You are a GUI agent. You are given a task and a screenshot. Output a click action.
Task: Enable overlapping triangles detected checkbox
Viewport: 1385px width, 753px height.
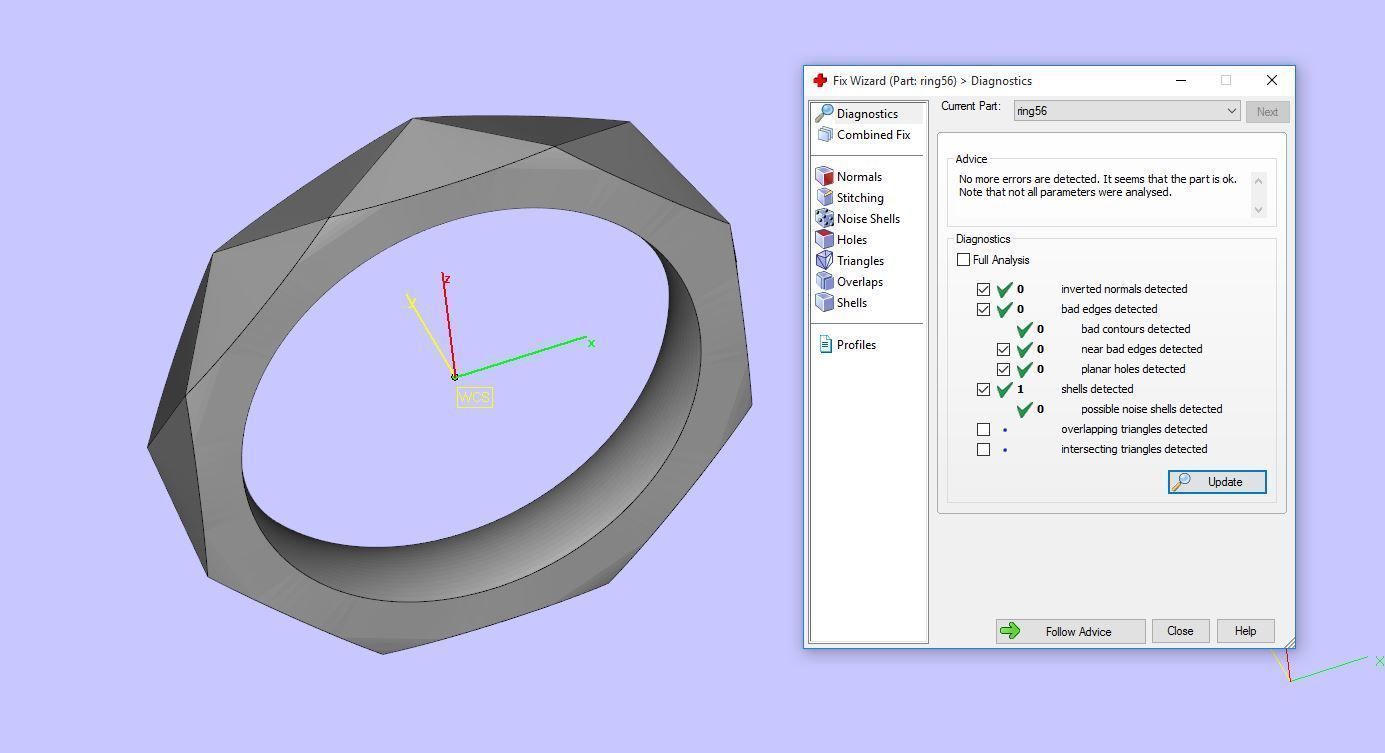coord(983,429)
